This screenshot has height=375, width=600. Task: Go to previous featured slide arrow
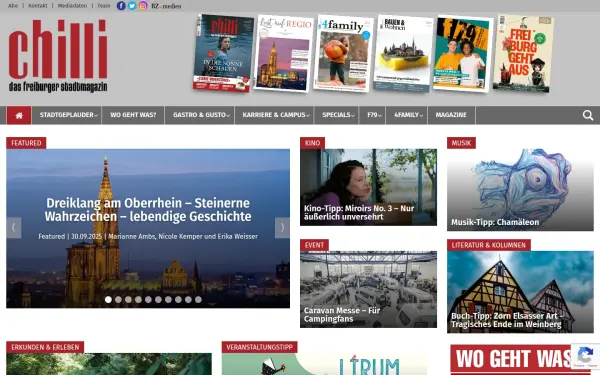coord(13,228)
